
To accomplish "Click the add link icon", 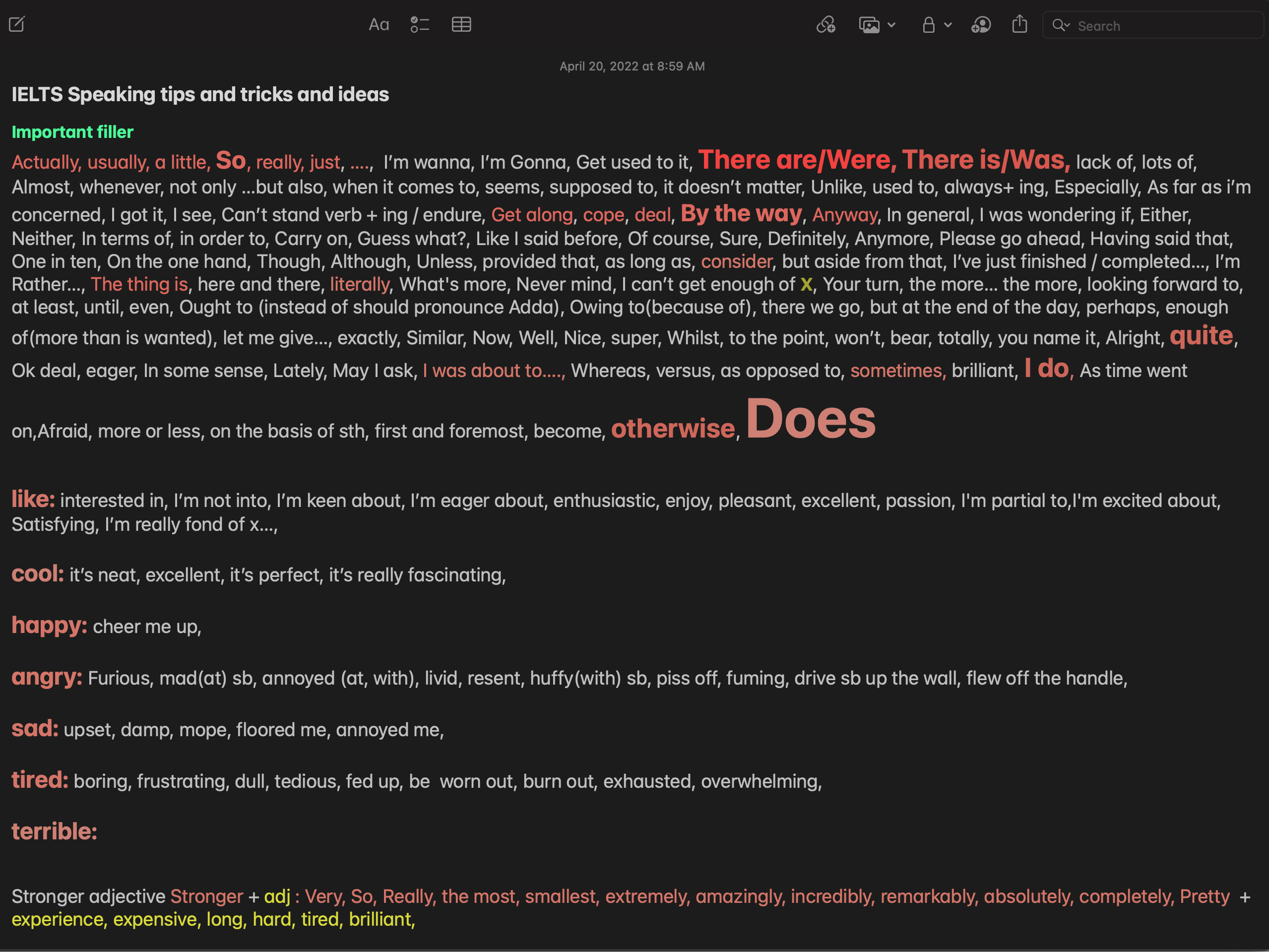I will coord(825,25).
